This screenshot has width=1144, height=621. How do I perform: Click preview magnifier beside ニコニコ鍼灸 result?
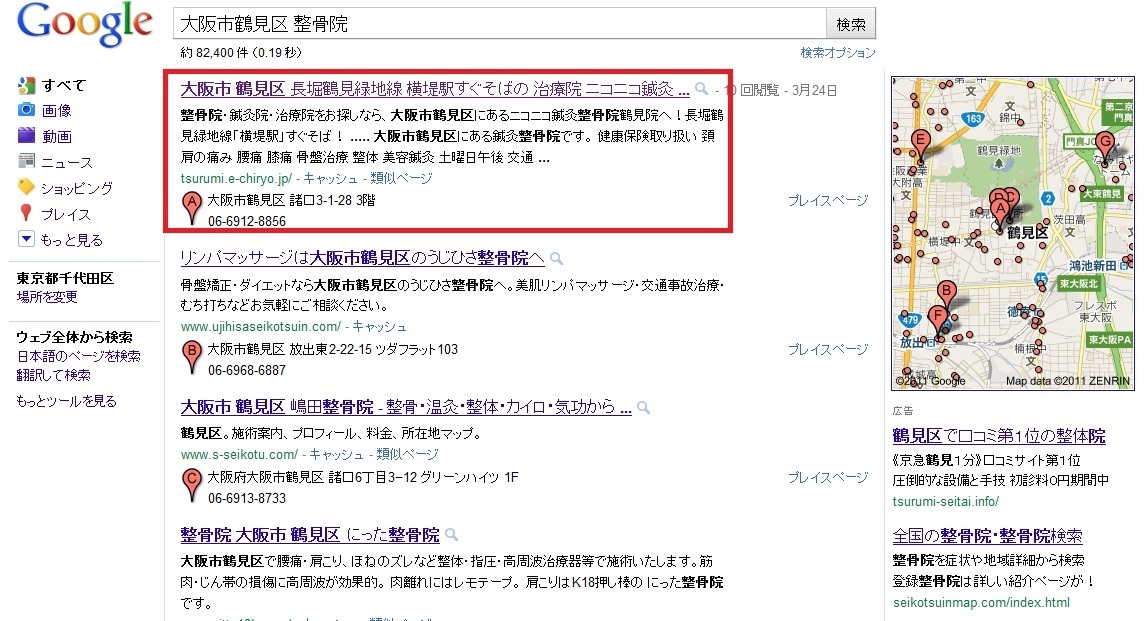coord(702,89)
